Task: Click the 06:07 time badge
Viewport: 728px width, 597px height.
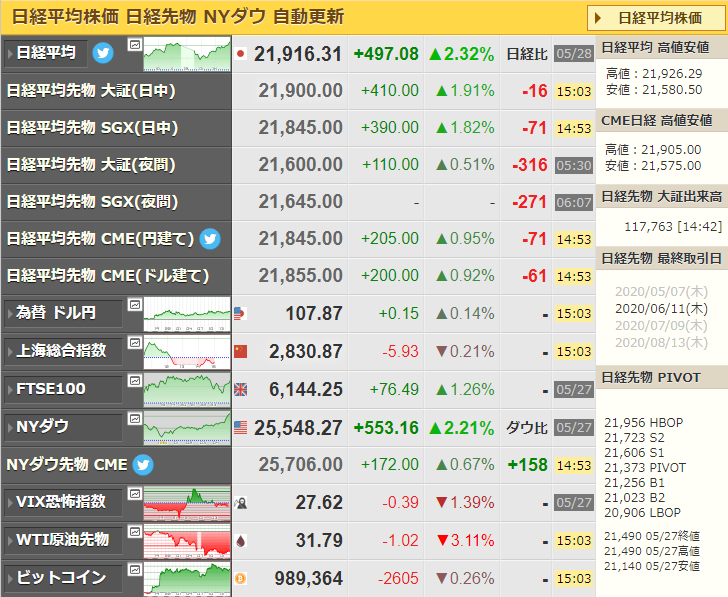Action: pos(574,202)
